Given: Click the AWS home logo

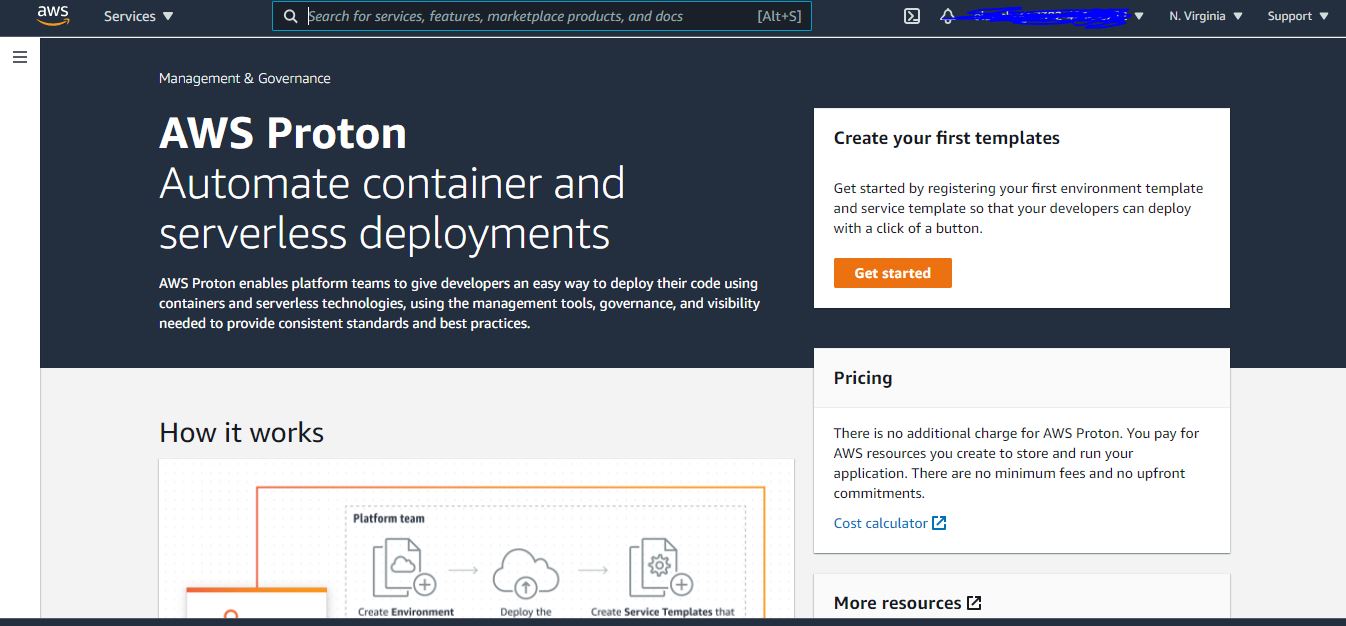Looking at the screenshot, I should (52, 16).
